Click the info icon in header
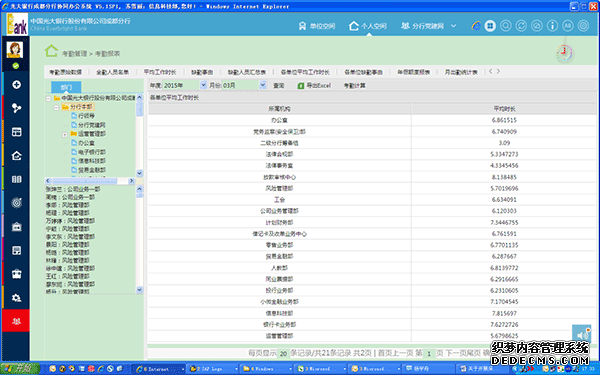 (552, 26)
